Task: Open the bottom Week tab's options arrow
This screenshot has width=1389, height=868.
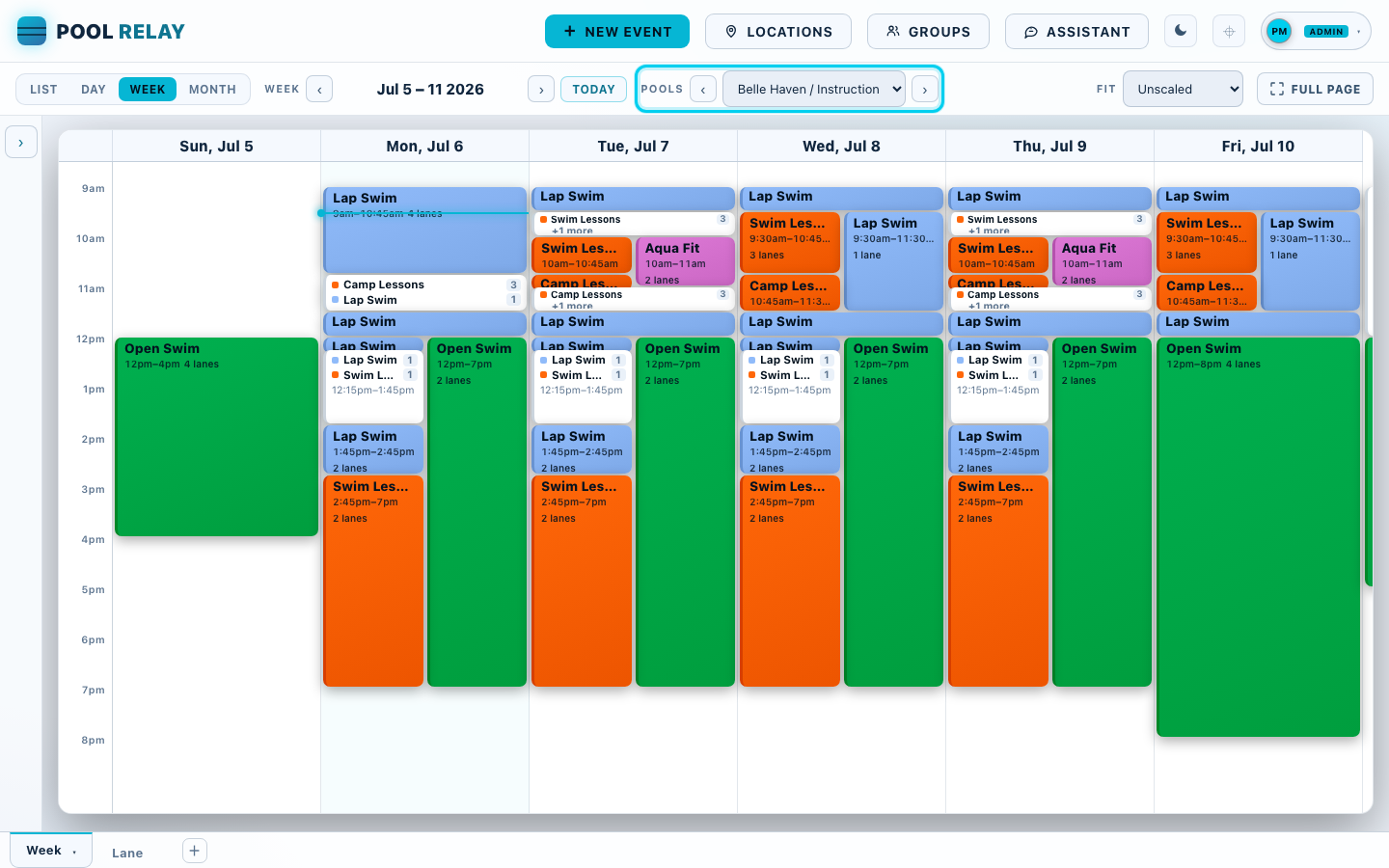Action: tap(75, 852)
